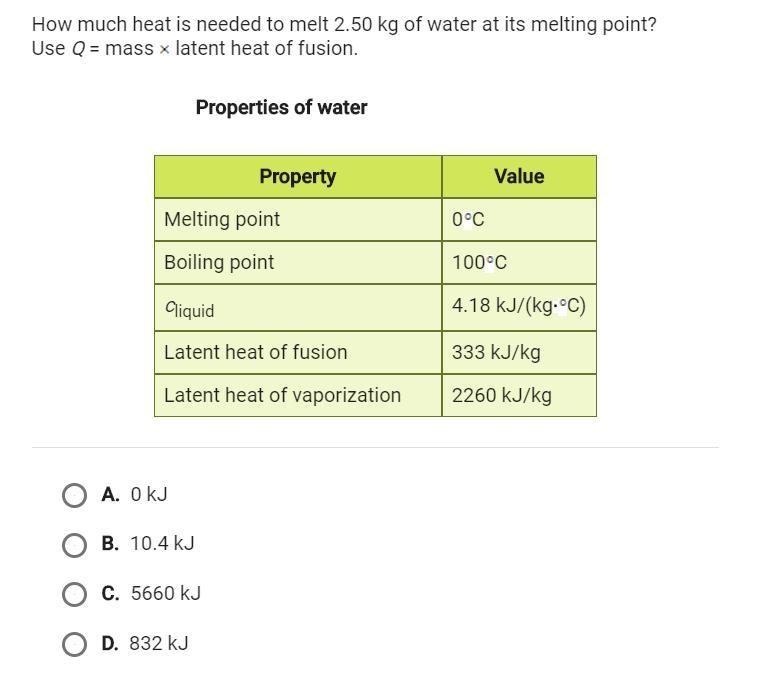Viewport: 784px width, 681px height.
Task: Click the Latent heat of fusion cell
Action: (x=298, y=352)
